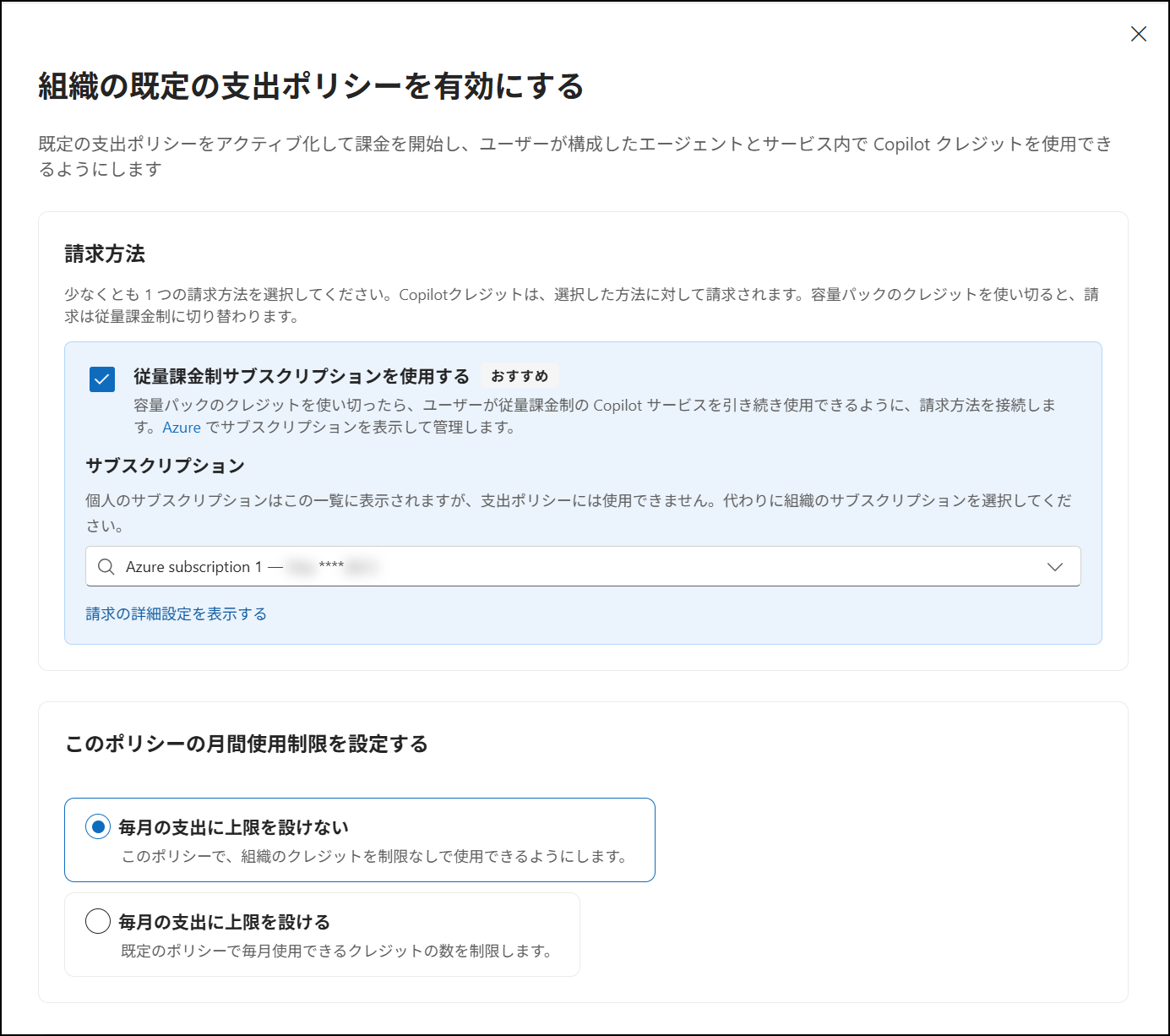
Task: Open the Azure subscription 1 combo box
Action: [x=583, y=566]
